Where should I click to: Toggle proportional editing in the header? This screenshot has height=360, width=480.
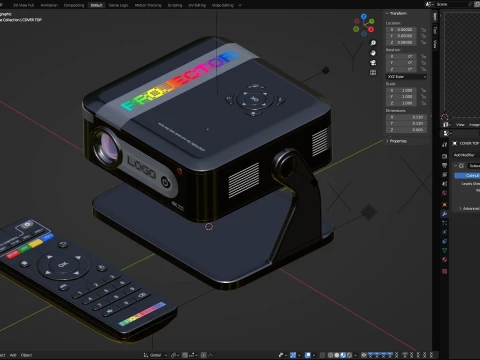pyautogui.click(x=204, y=355)
